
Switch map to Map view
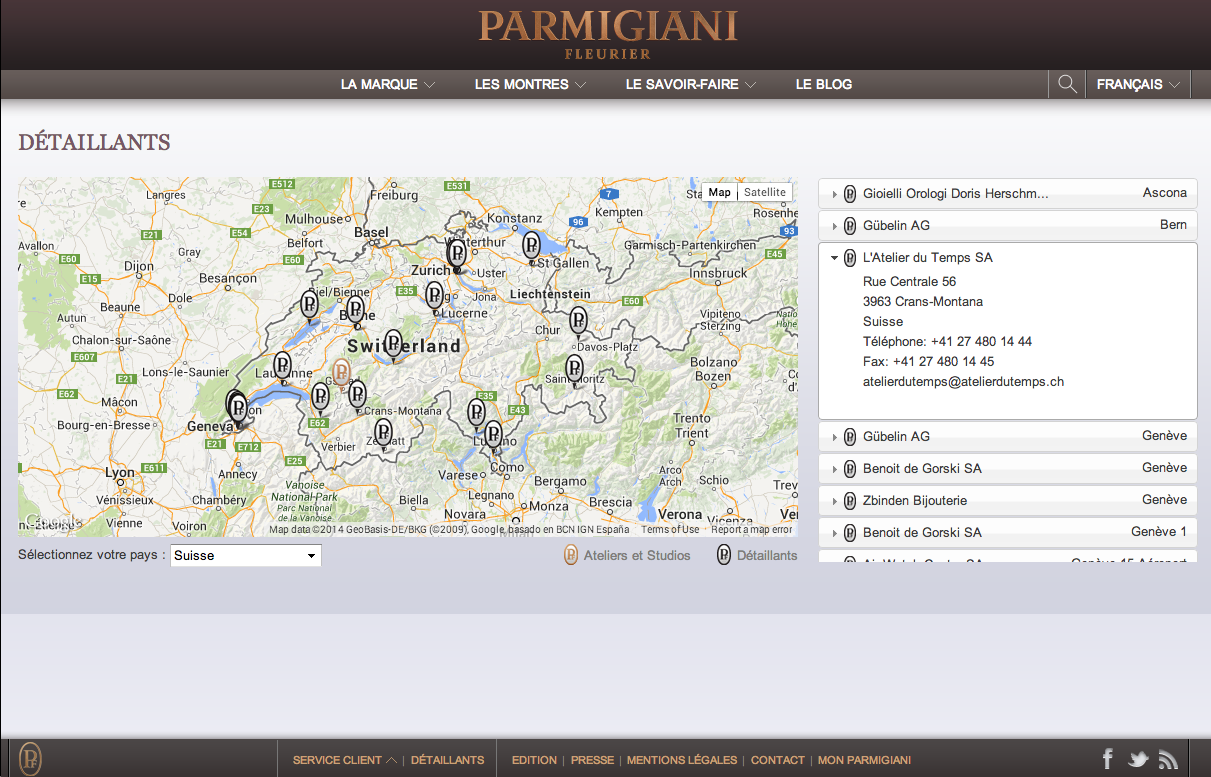(720, 192)
